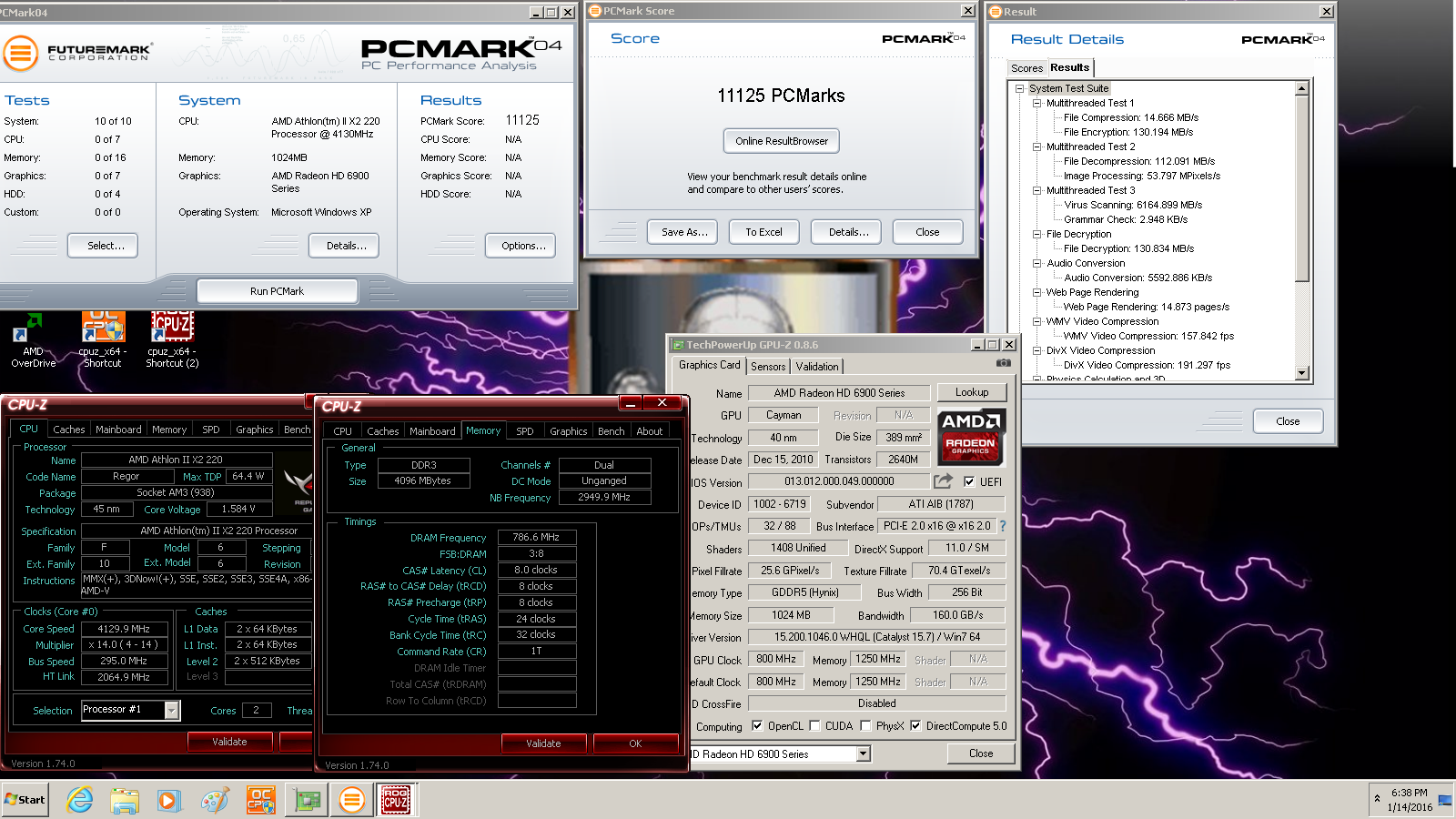Click the Run PCMark button
The height and width of the screenshot is (819, 1456).
click(277, 291)
